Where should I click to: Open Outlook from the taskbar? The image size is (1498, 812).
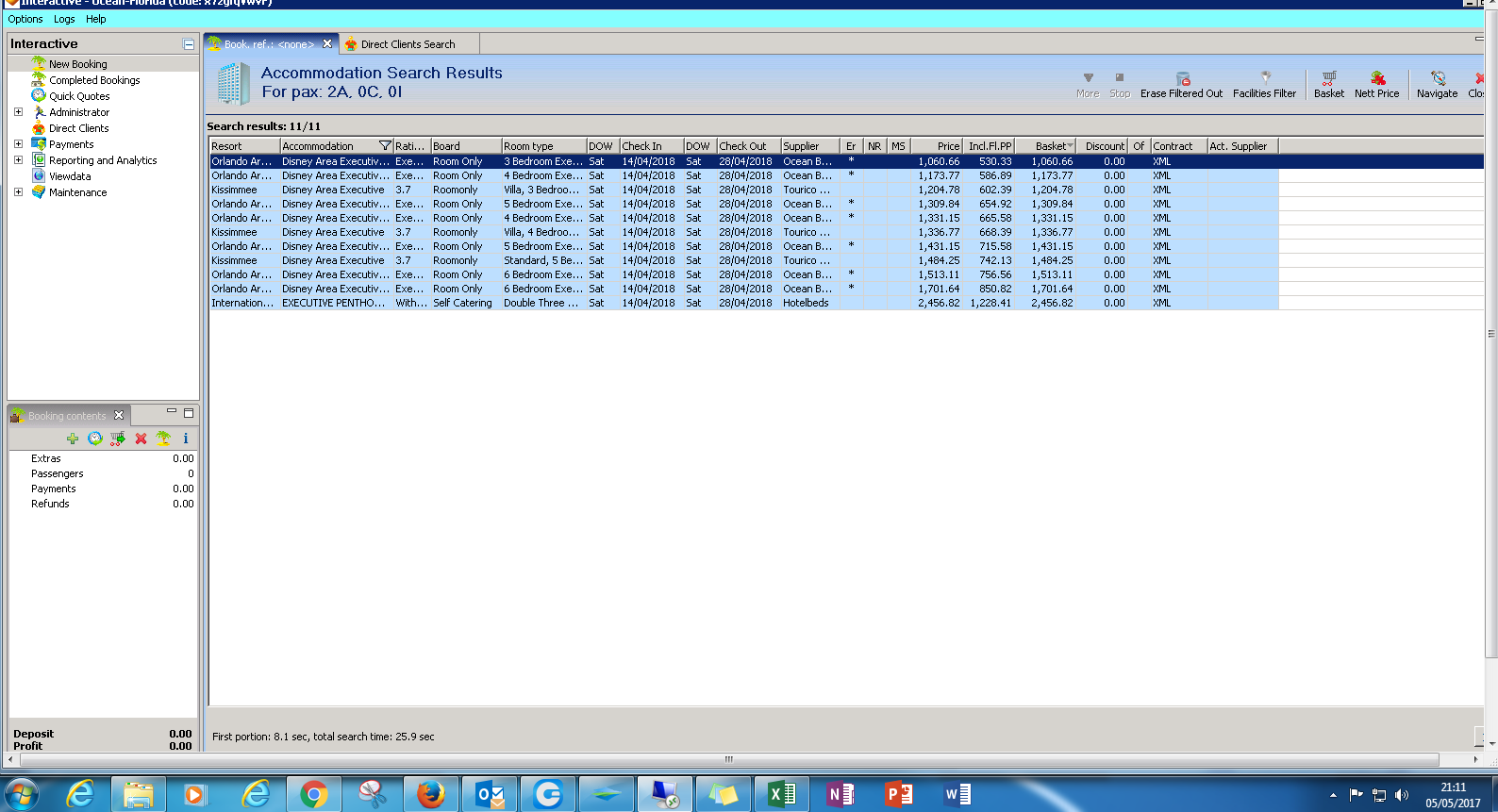490,794
